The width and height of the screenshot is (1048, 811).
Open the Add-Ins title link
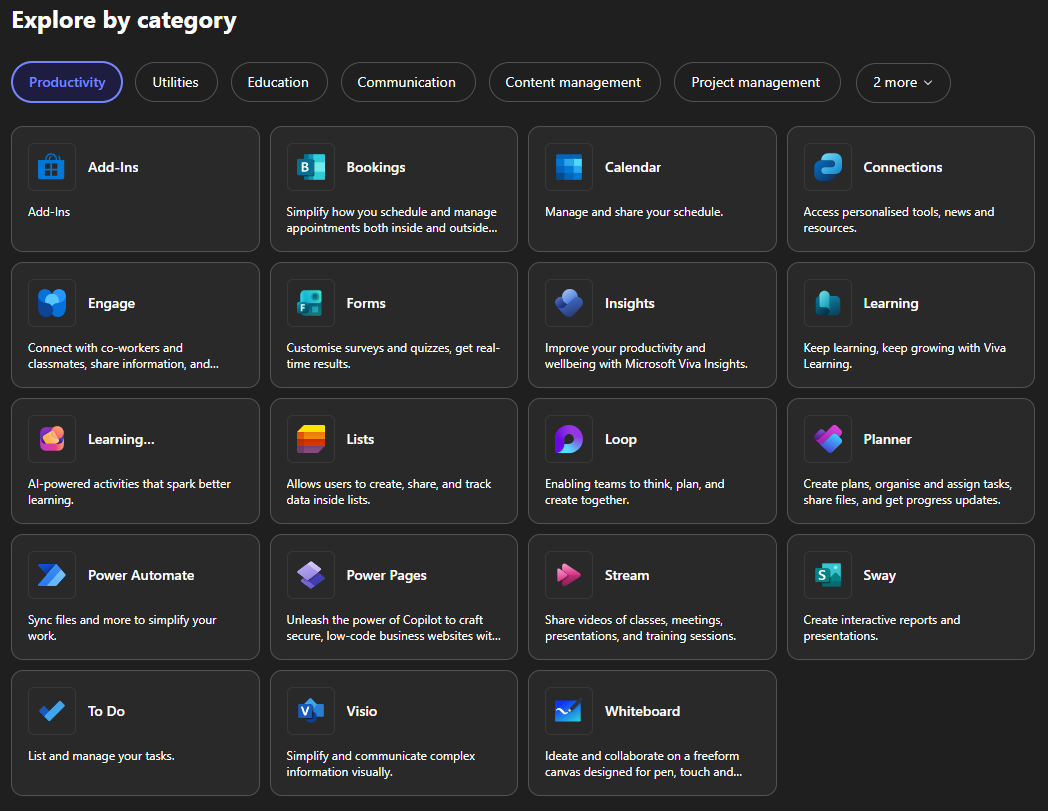coord(113,167)
